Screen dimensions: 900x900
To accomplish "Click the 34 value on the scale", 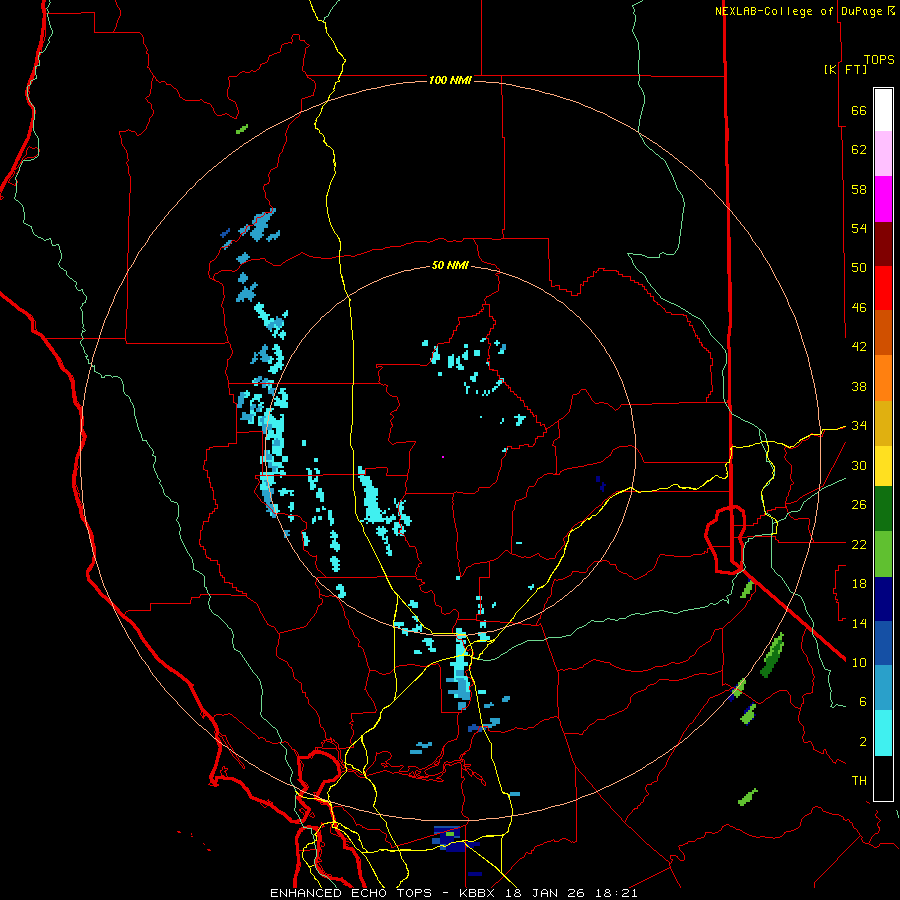I will (x=859, y=426).
